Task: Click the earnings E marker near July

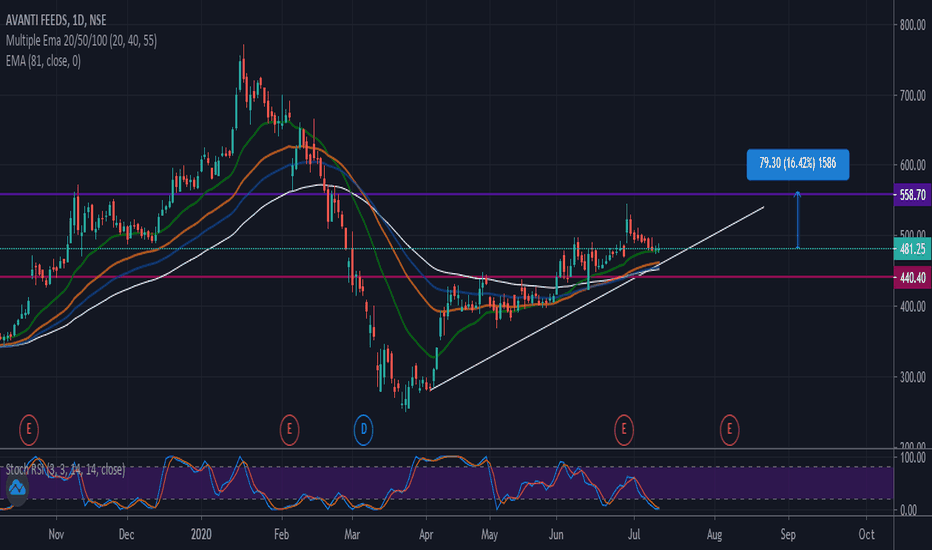Action: point(624,429)
